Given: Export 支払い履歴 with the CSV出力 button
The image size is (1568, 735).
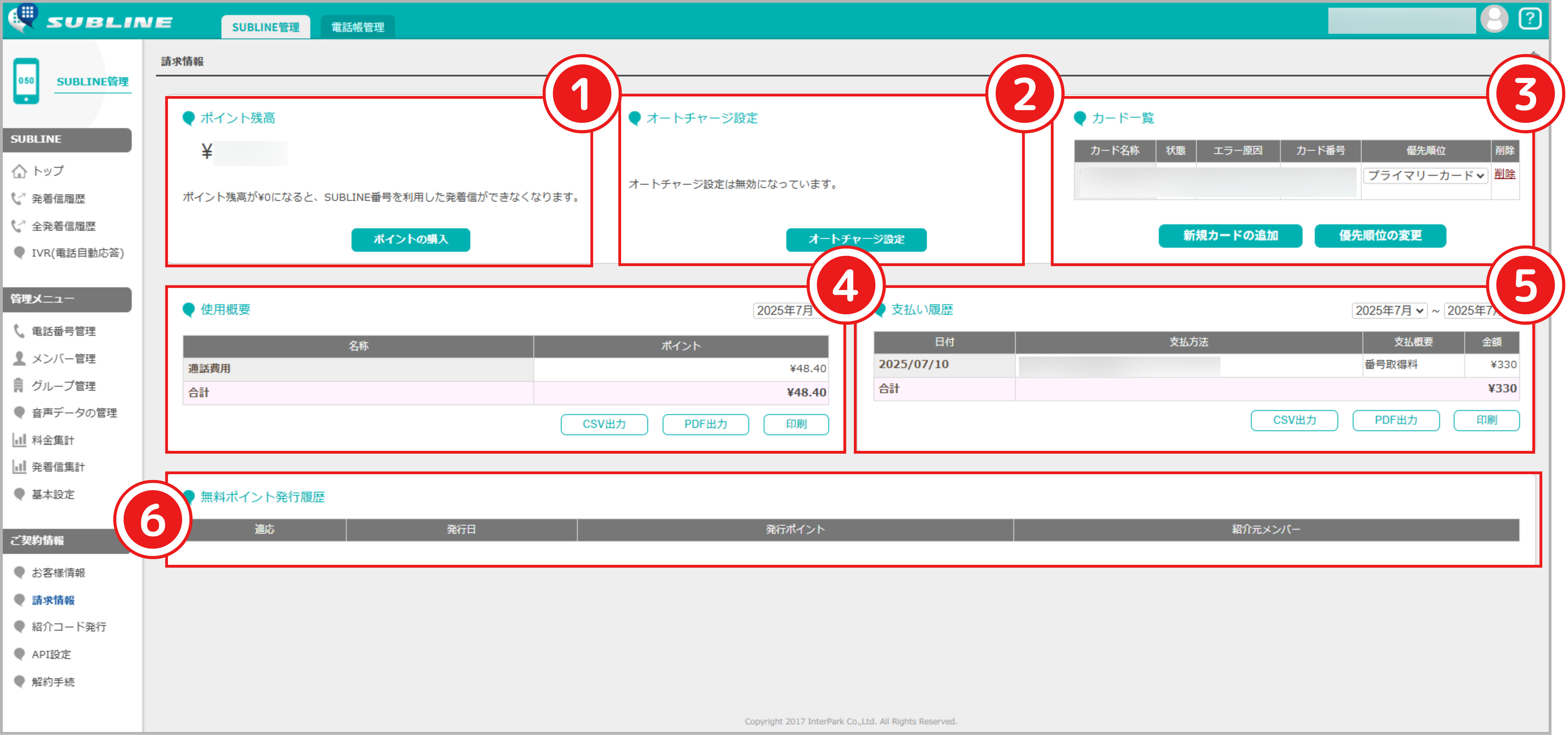Looking at the screenshot, I should [x=1294, y=420].
